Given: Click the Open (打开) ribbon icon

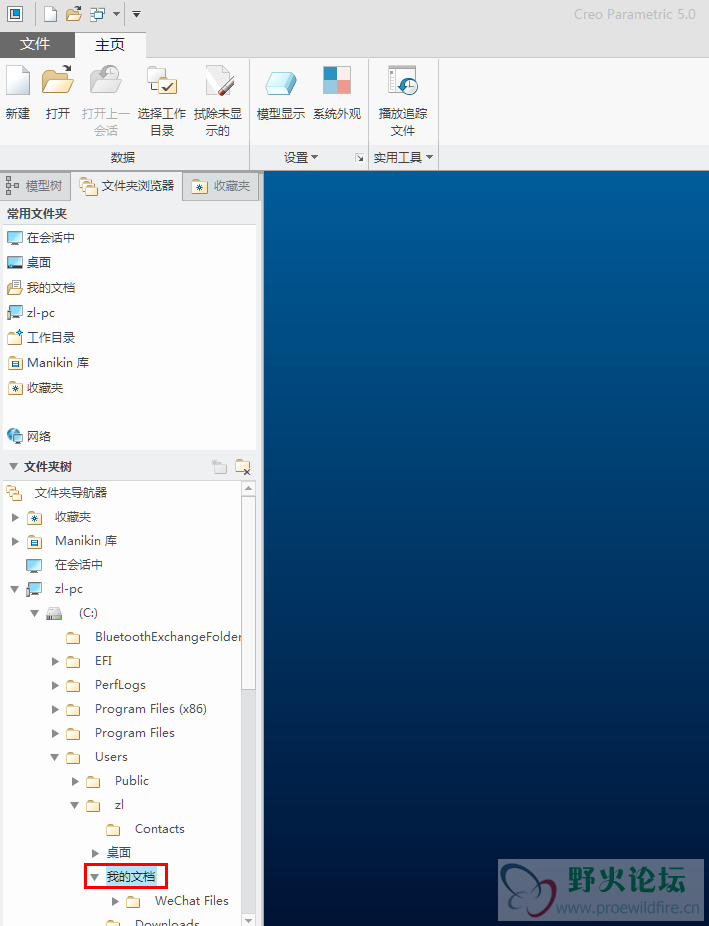Looking at the screenshot, I should pos(58,81).
